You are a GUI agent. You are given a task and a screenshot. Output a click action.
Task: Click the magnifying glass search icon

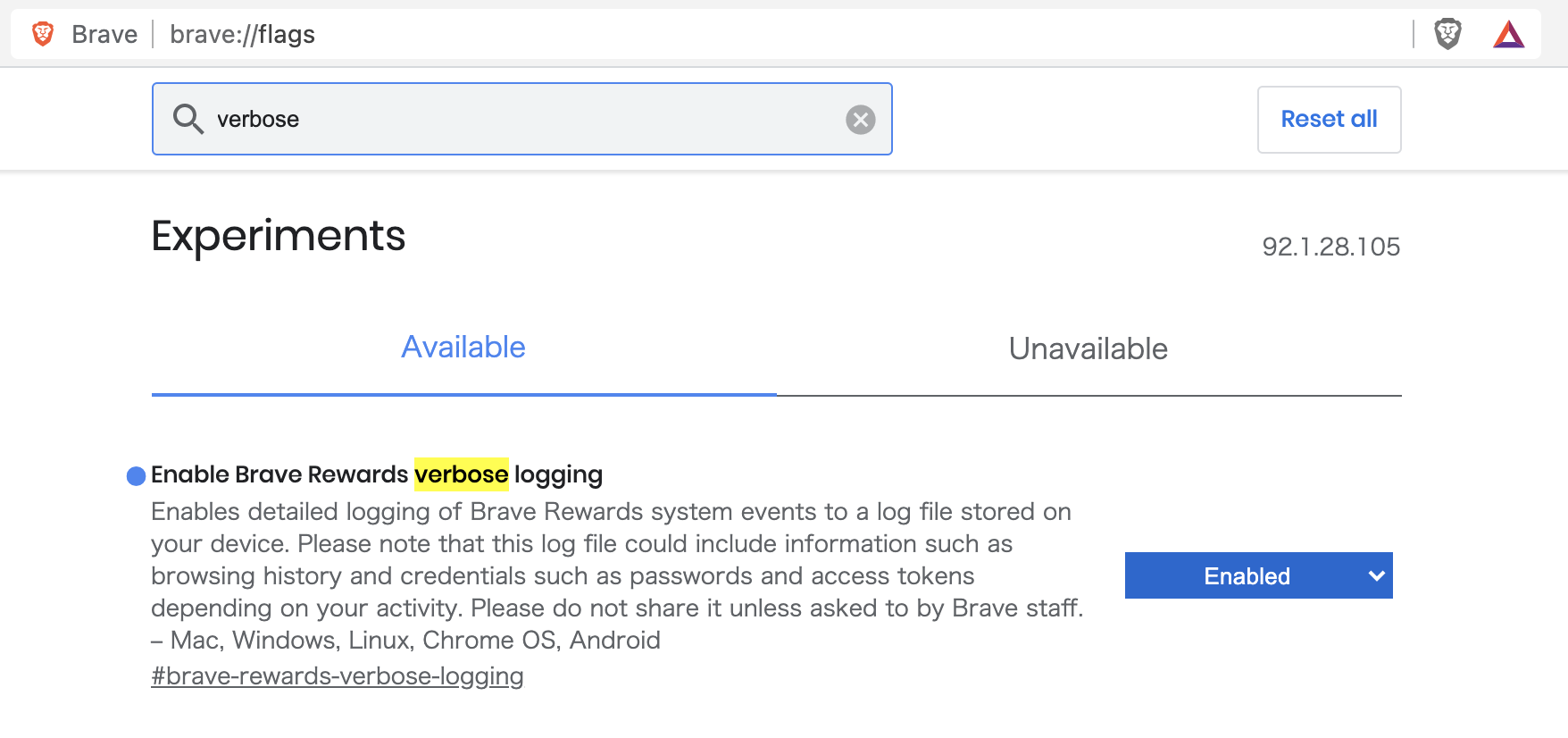pyautogui.click(x=188, y=119)
